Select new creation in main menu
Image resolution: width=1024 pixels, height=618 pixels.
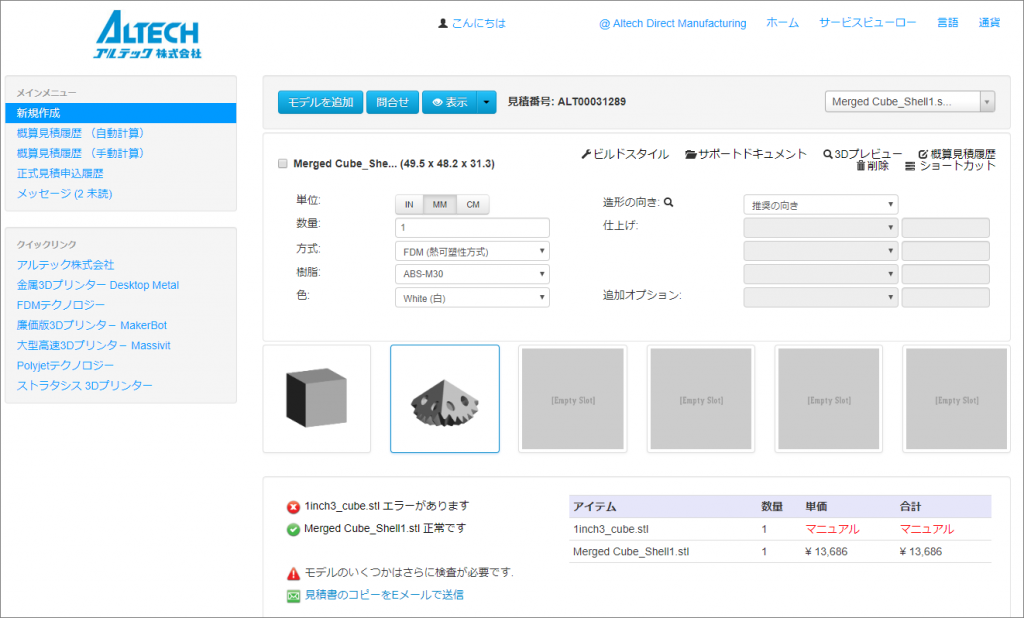click(x=120, y=113)
